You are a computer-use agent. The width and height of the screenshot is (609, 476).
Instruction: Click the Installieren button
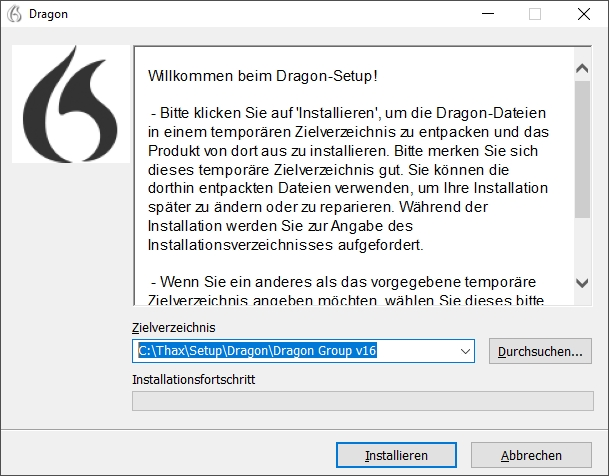click(396, 455)
